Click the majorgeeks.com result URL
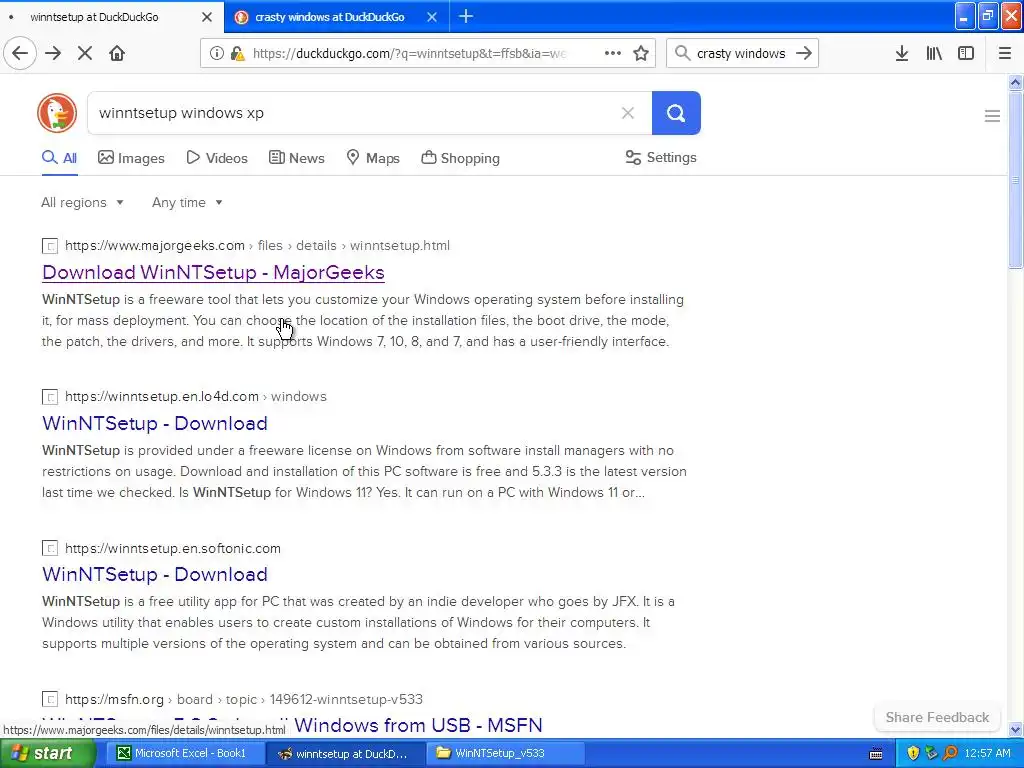 click(257, 246)
